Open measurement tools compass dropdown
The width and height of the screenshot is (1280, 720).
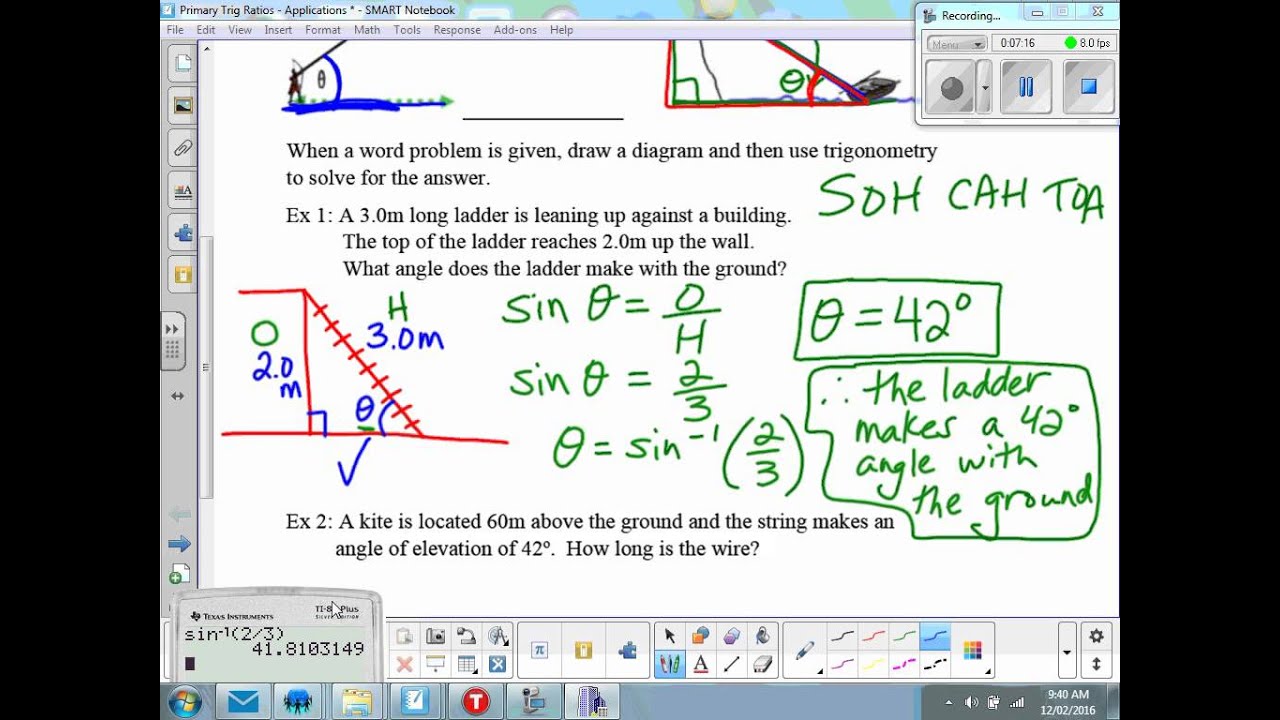point(498,636)
